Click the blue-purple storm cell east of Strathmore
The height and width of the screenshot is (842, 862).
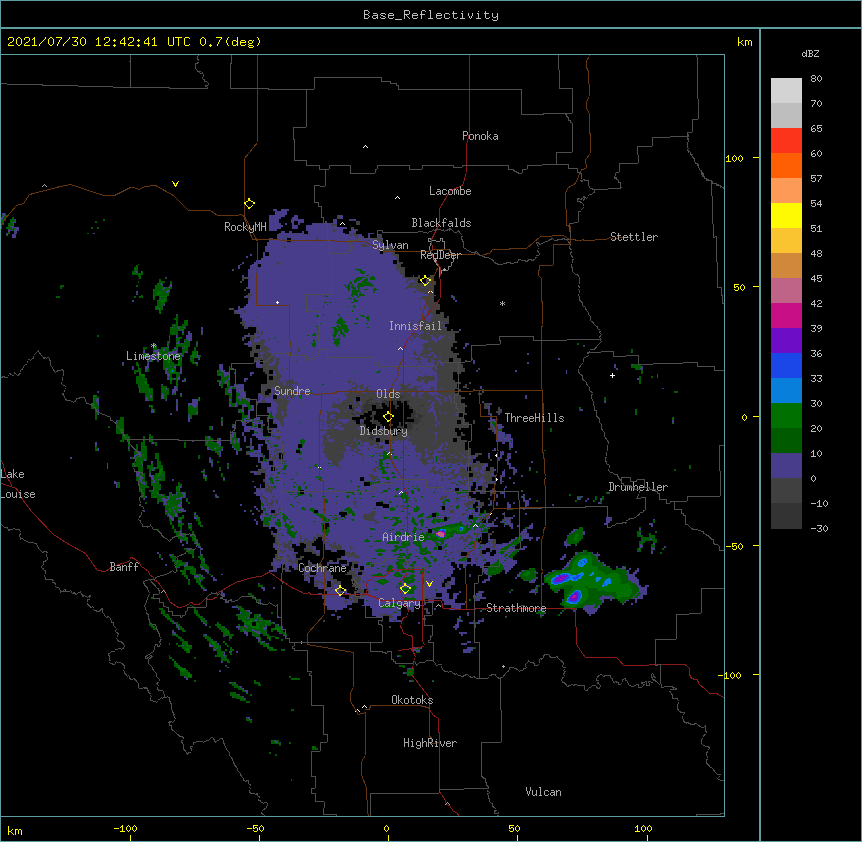pos(574,596)
